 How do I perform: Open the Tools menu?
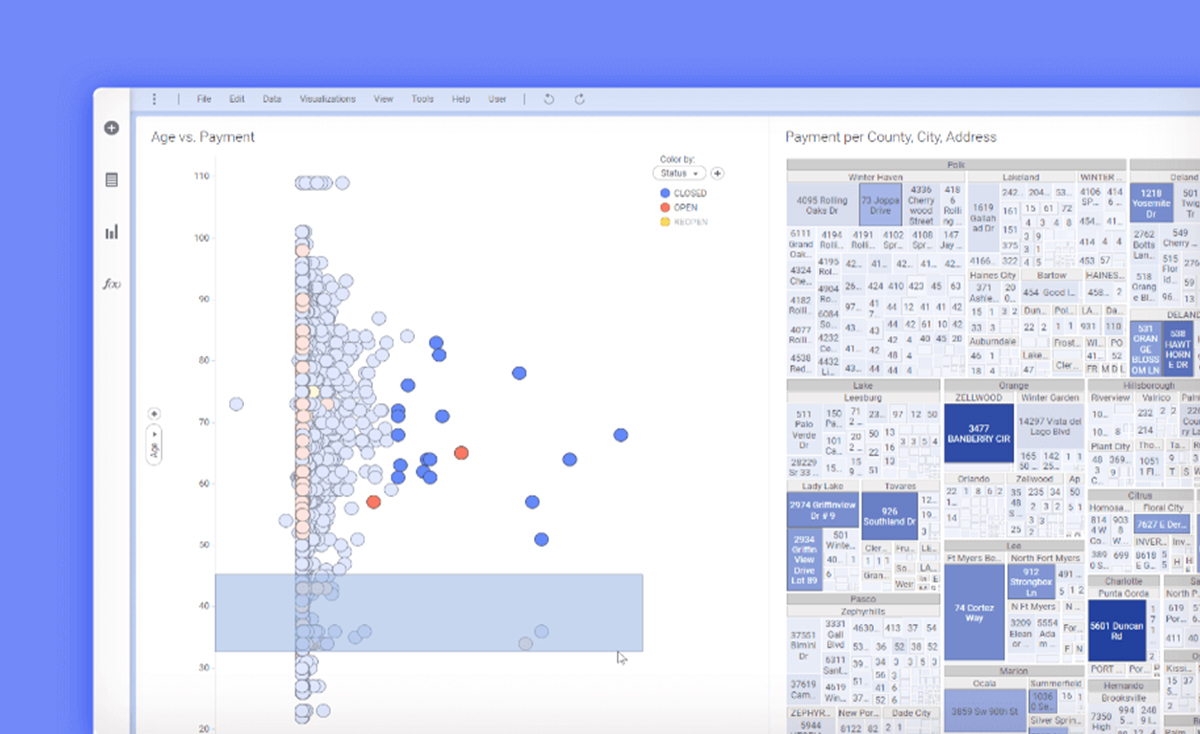click(422, 99)
